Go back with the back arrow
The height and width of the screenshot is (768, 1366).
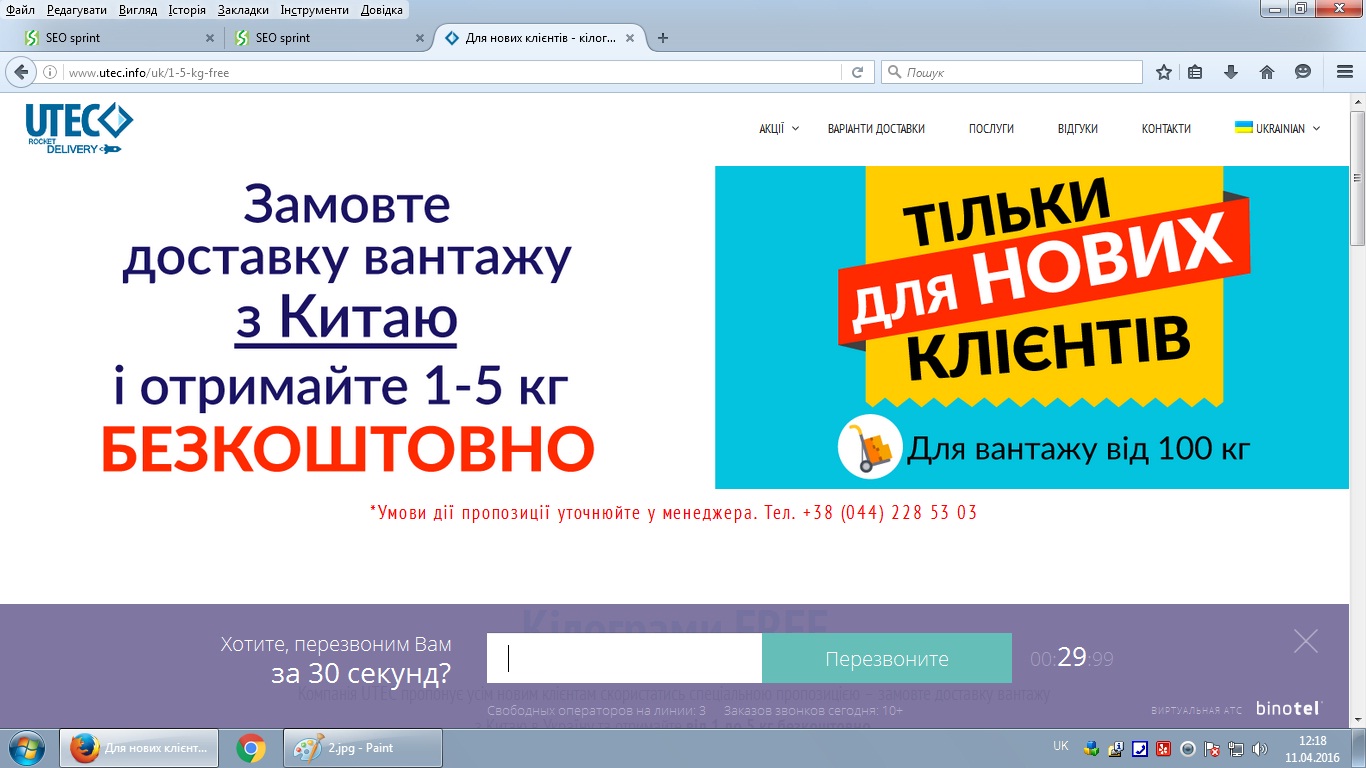pyautogui.click(x=20, y=72)
